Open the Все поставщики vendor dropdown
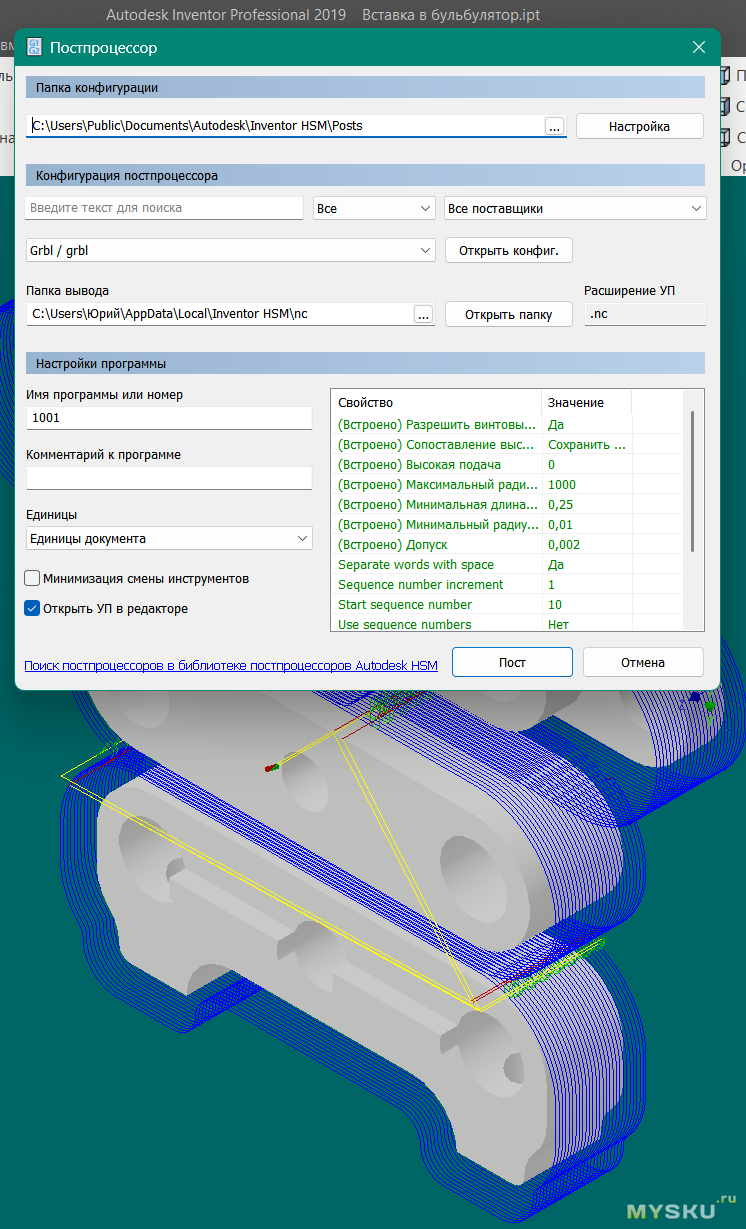 tap(575, 208)
